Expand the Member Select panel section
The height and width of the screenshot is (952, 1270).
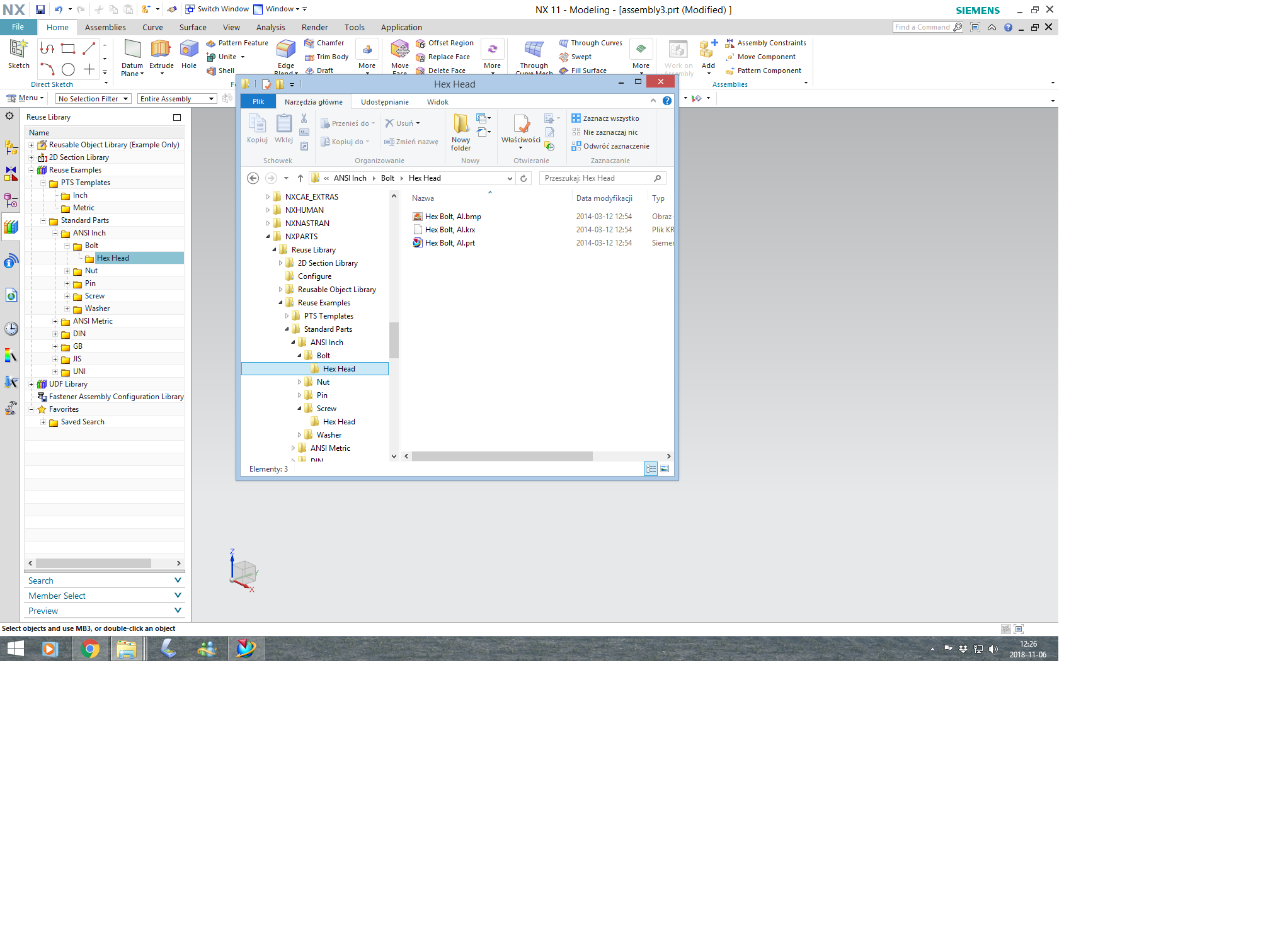click(x=105, y=596)
